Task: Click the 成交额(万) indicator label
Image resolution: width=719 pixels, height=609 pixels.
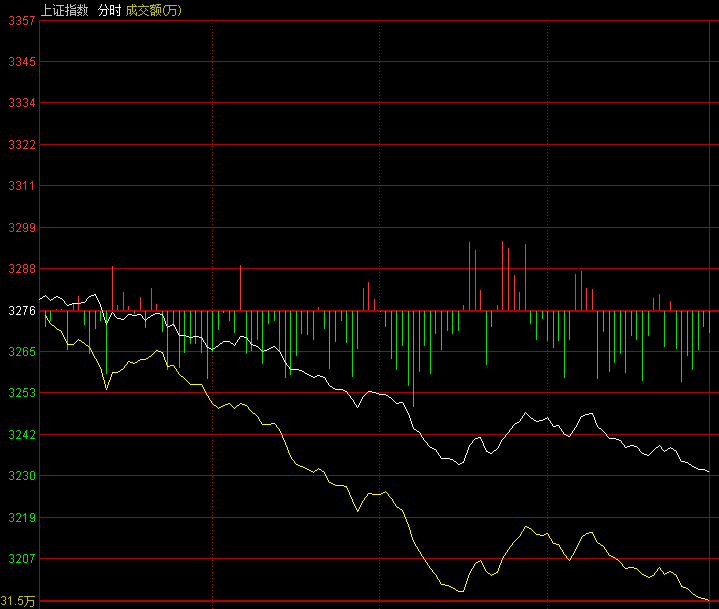Action: tap(154, 10)
